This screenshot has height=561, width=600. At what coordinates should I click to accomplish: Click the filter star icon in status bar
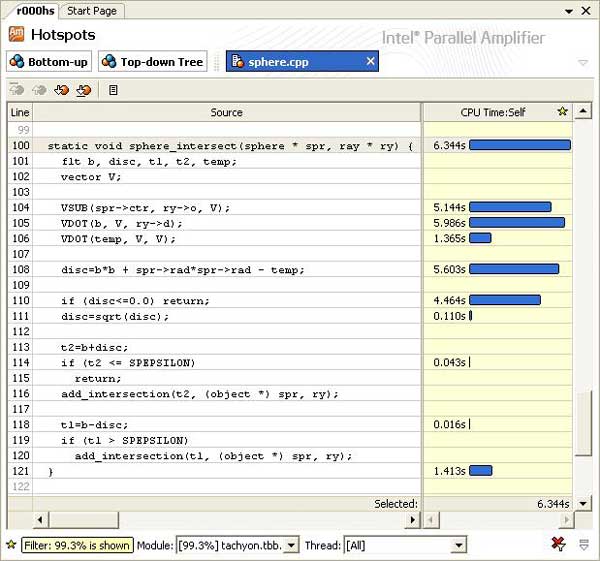[x=11, y=544]
